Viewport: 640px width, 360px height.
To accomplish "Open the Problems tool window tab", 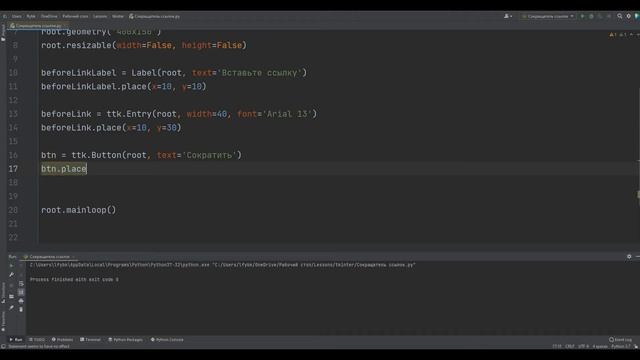I will (x=62, y=340).
